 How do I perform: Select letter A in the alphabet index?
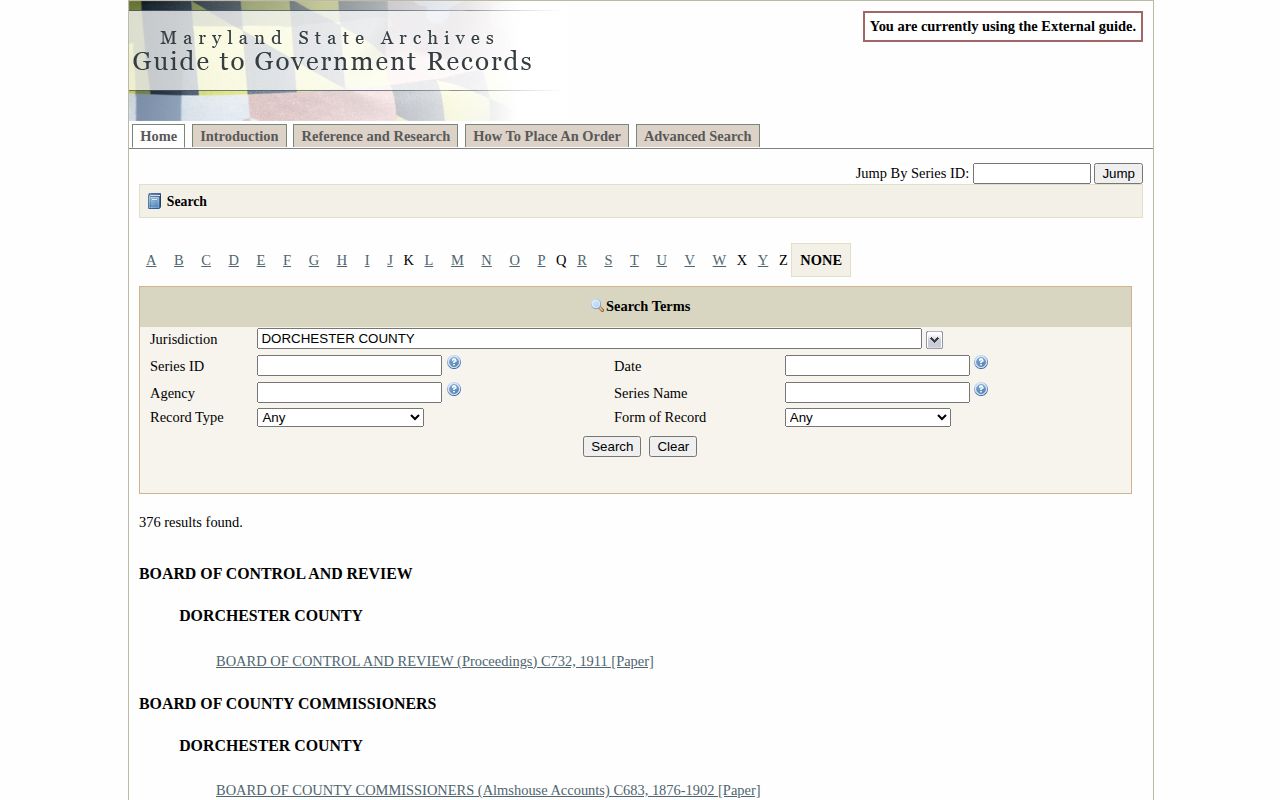point(151,260)
